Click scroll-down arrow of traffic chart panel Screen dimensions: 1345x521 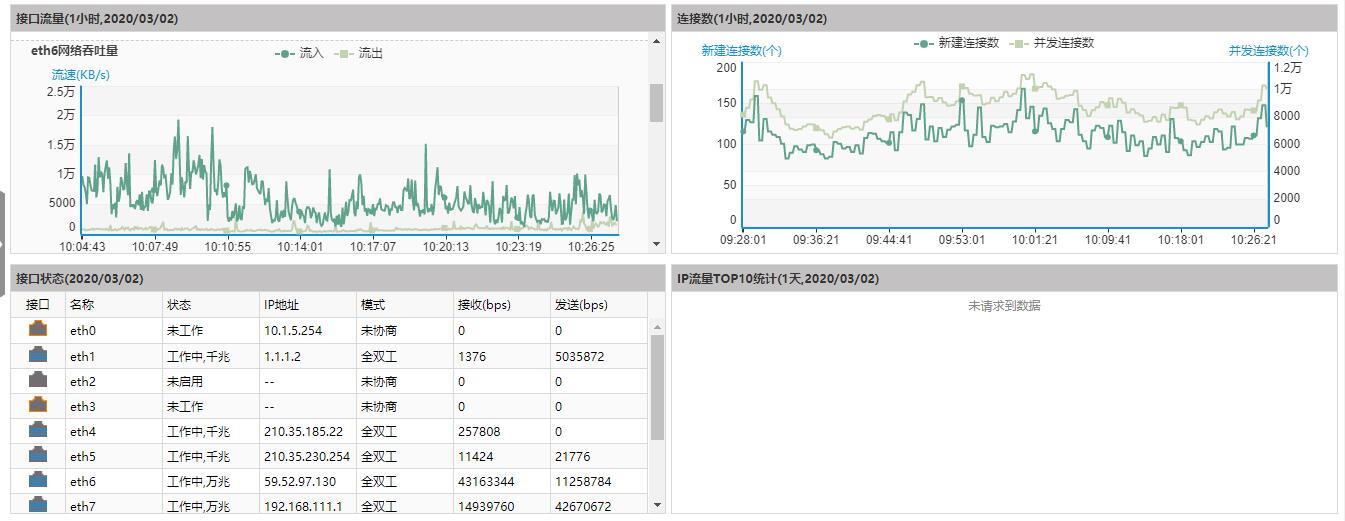[x=656, y=244]
